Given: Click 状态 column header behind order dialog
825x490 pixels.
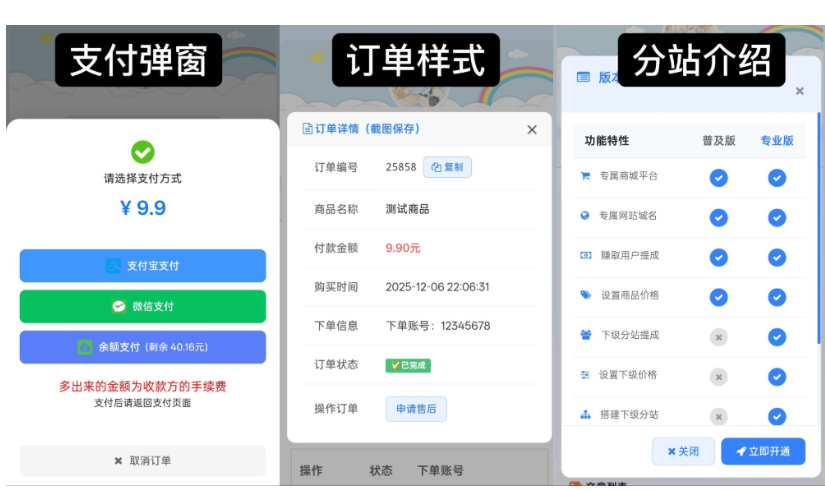Looking at the screenshot, I should tap(381, 471).
